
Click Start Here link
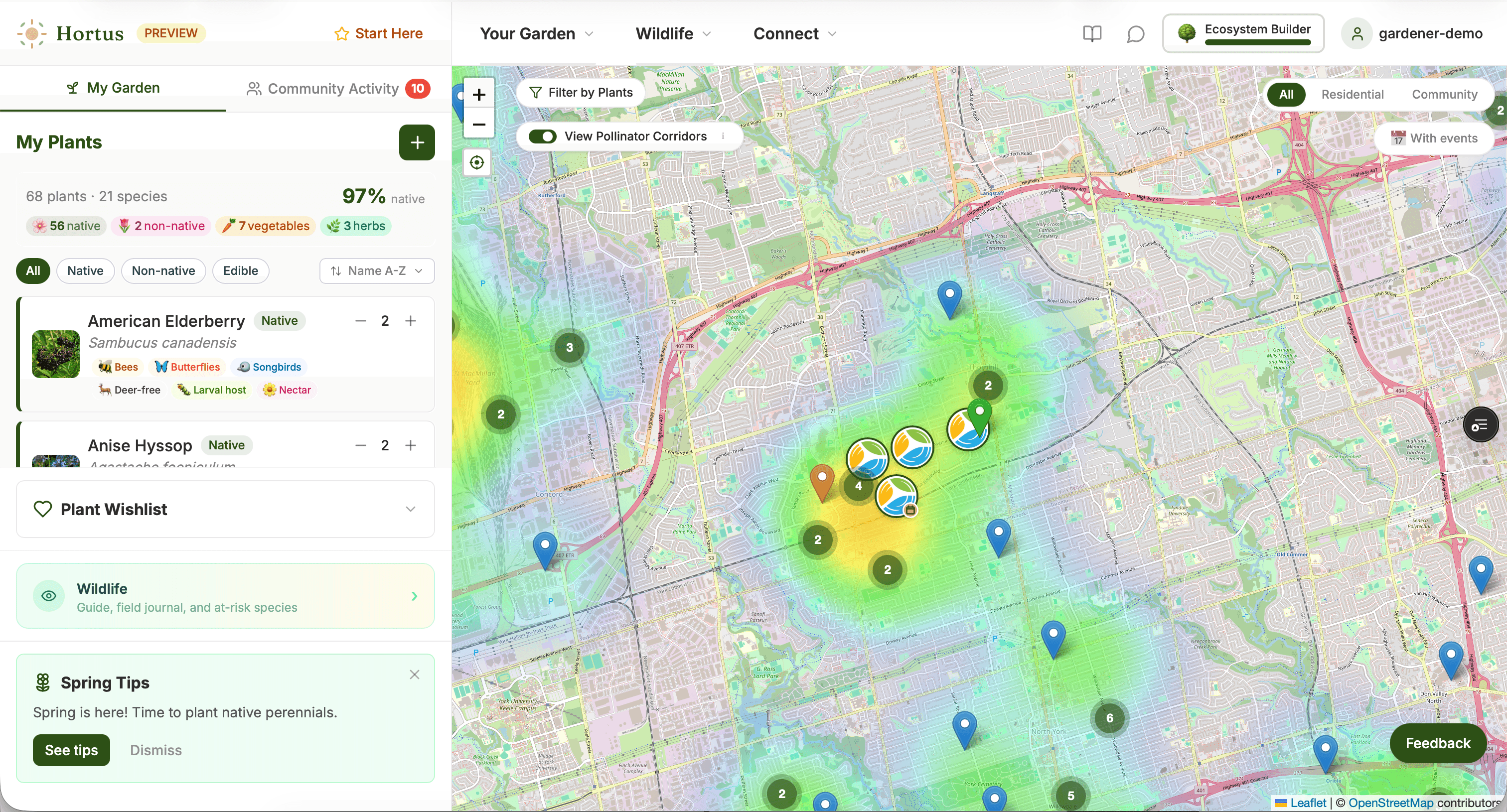tap(378, 33)
